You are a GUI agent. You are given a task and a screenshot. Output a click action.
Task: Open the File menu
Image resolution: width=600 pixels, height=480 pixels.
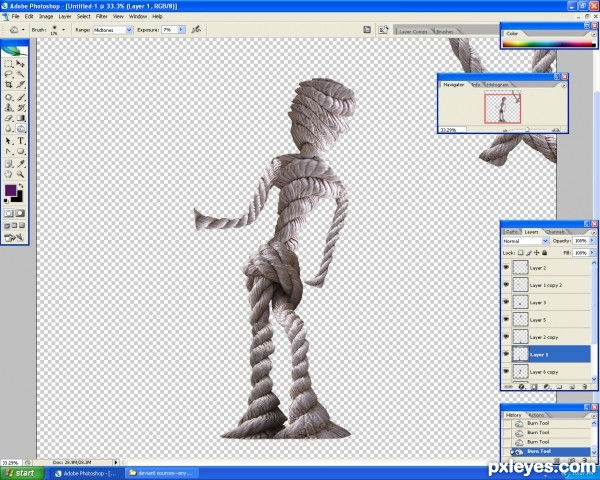(15, 16)
